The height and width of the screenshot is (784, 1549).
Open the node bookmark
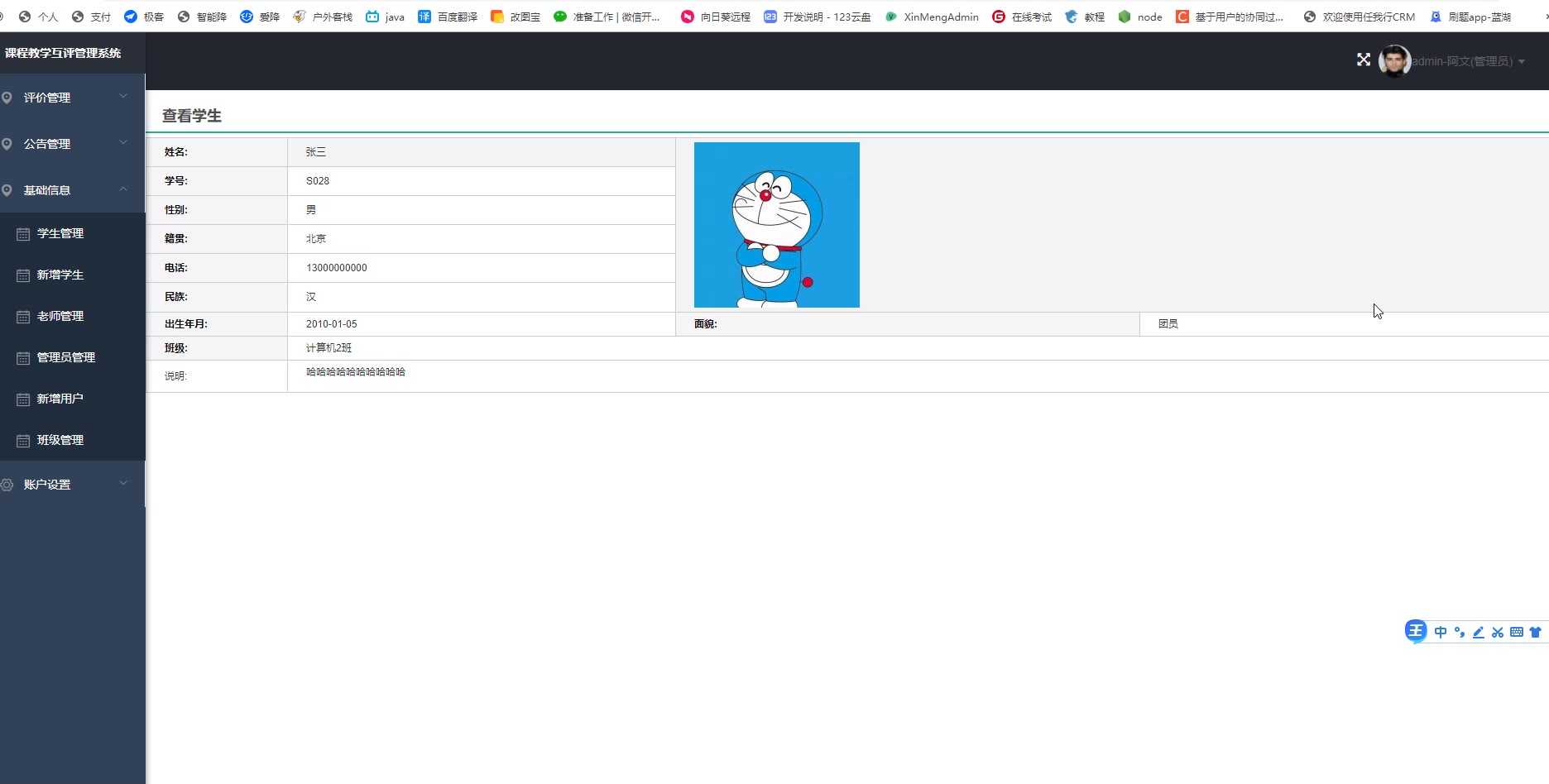coord(1140,17)
